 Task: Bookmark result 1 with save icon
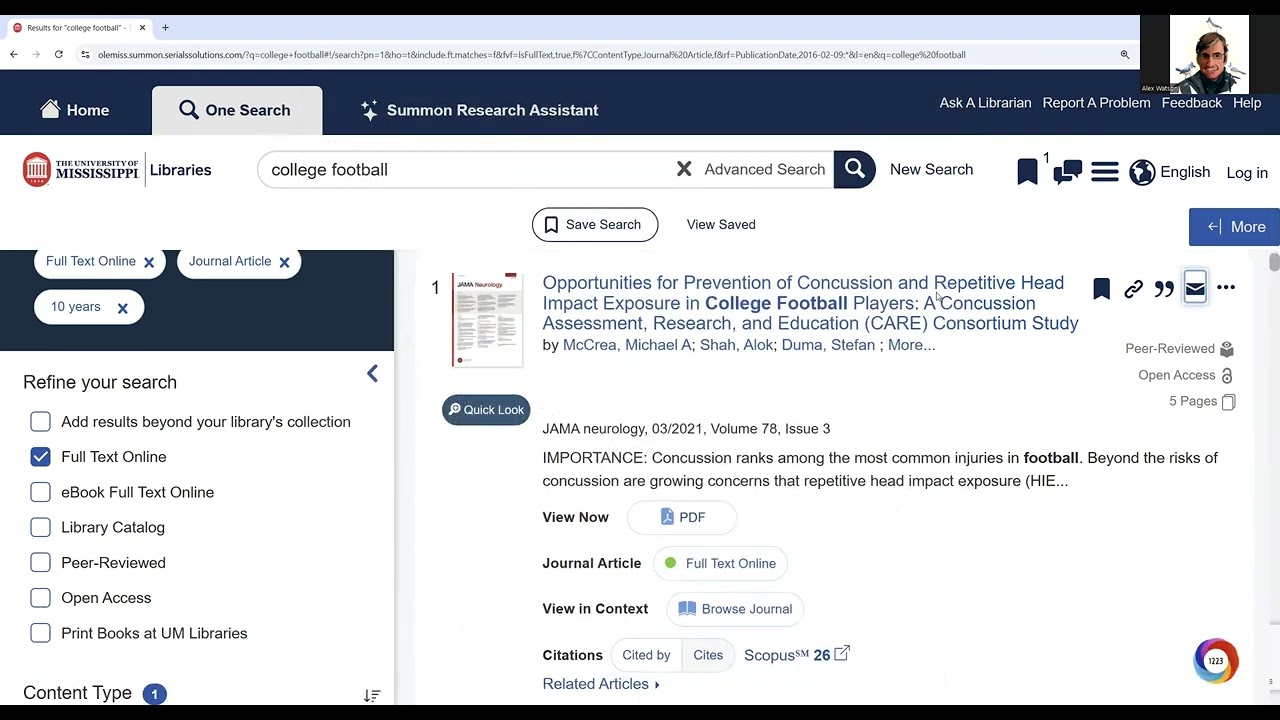coord(1101,289)
